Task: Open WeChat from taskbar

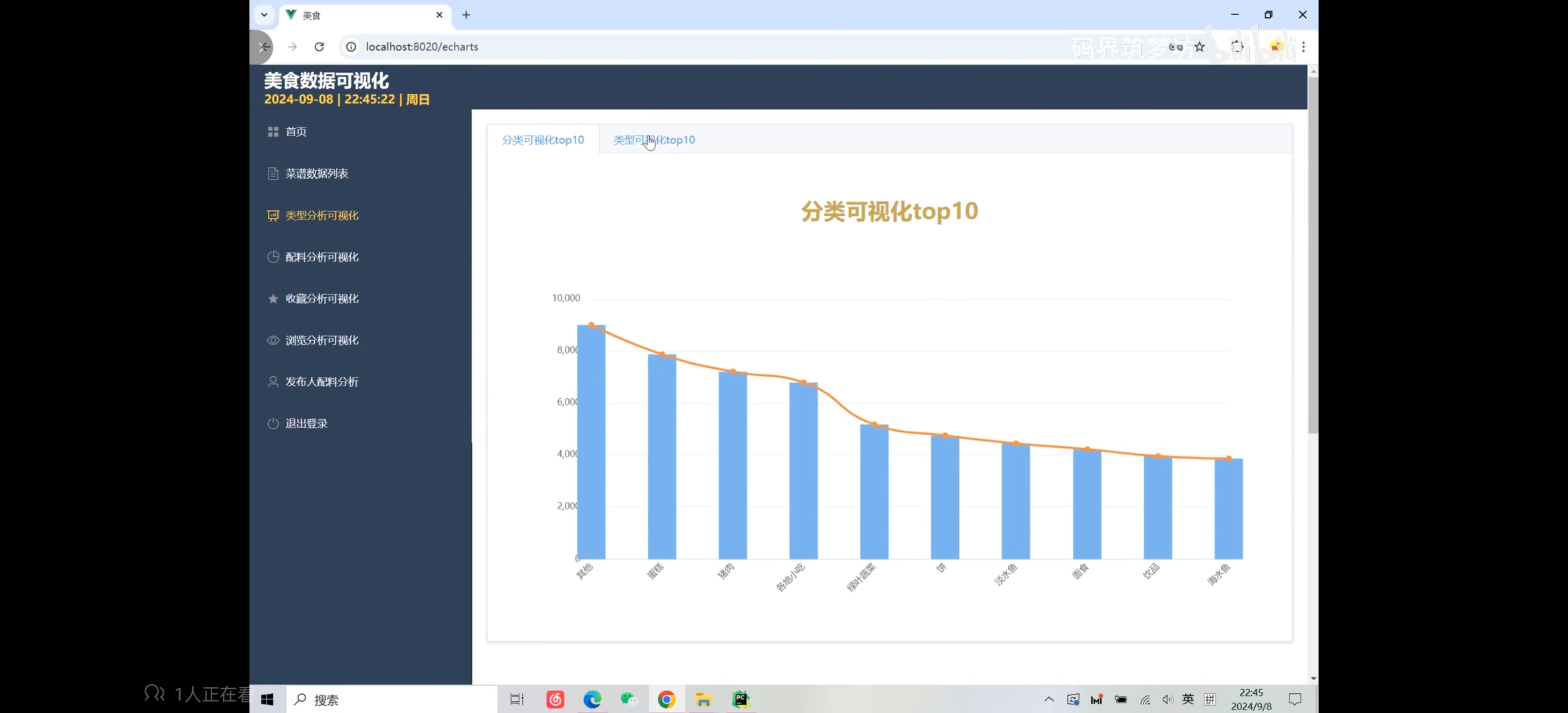Action: pos(629,700)
